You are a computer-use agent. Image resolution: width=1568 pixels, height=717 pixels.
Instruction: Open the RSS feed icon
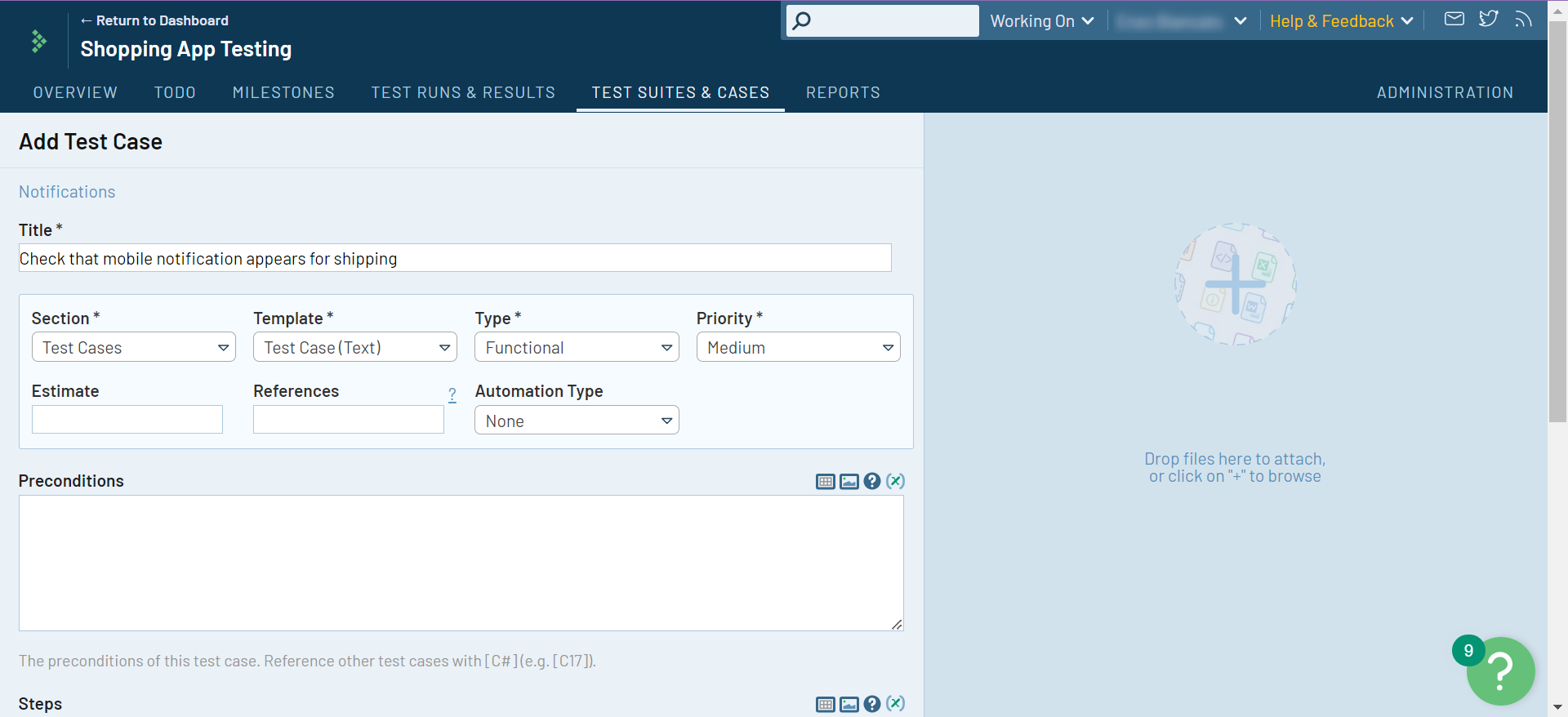pos(1522,19)
